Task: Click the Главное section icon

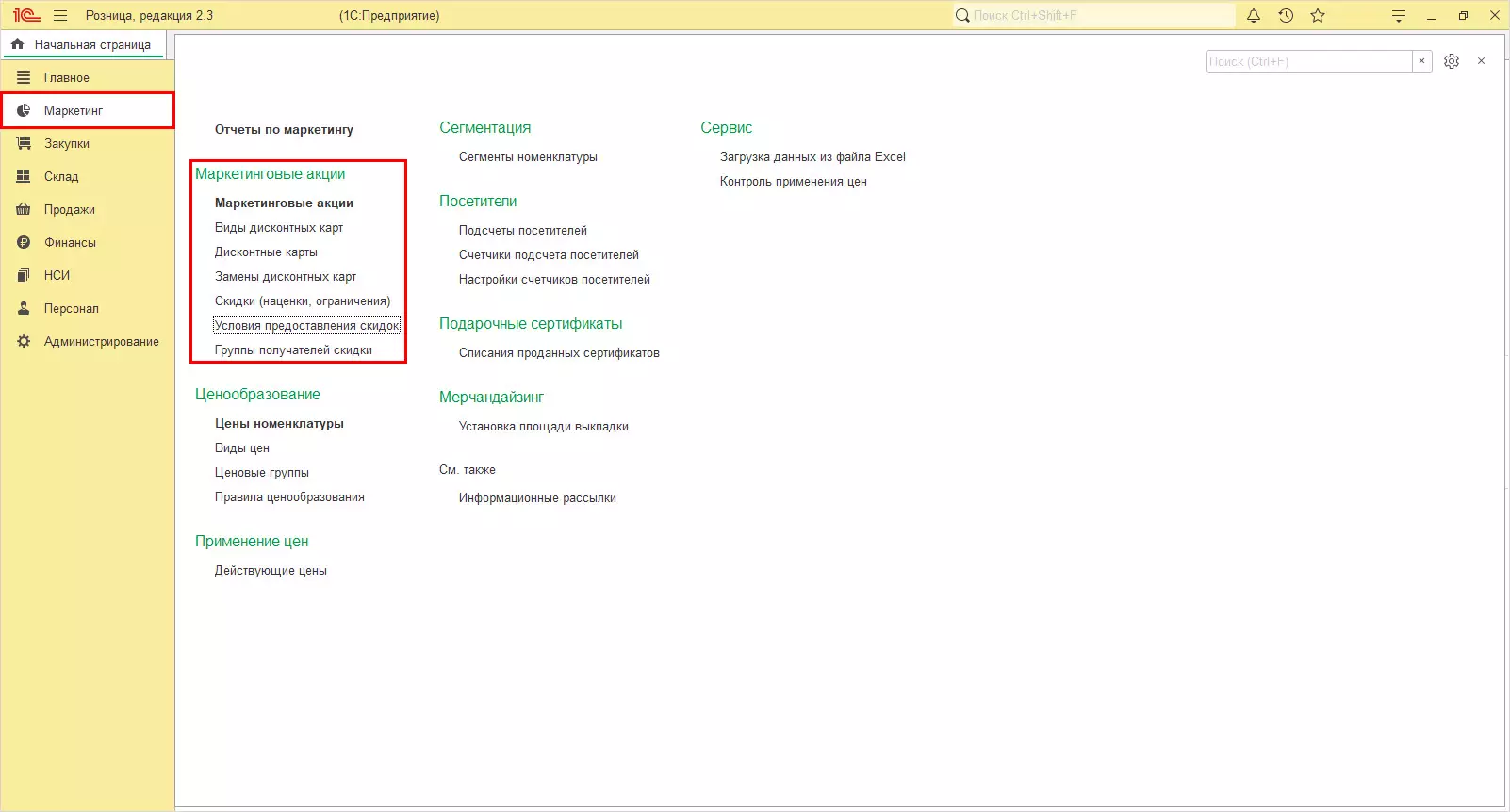Action: point(24,77)
